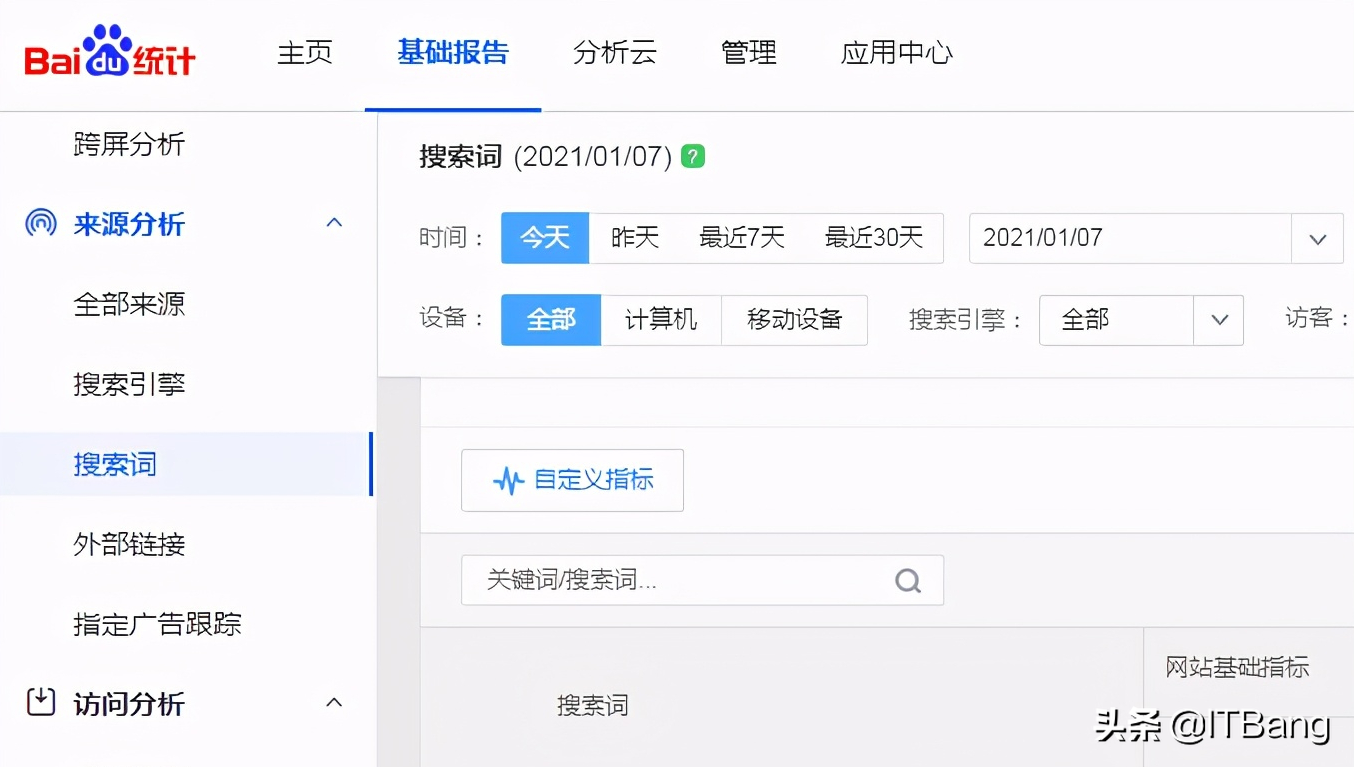Viewport: 1354px width, 767px height.
Task: Click the search magnifier icon
Action: click(908, 580)
